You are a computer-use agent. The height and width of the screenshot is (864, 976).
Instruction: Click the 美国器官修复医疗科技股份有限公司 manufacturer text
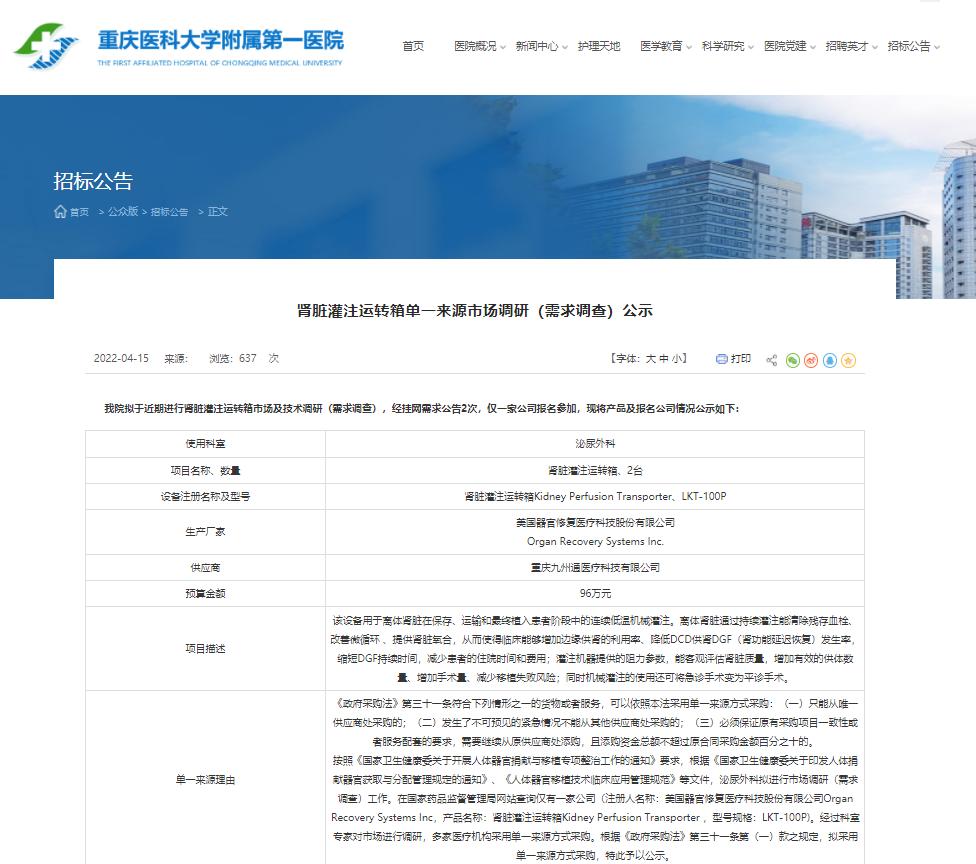coord(595,523)
